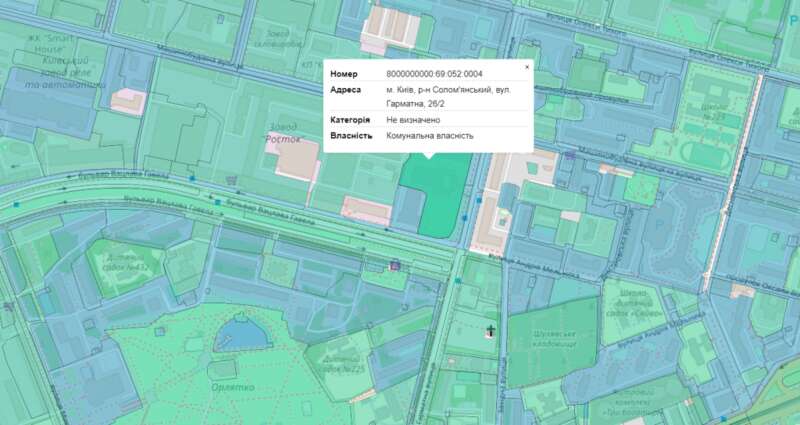This screenshot has height=425, width=800.
Task: Close the parcel info popup
Action: (527, 67)
